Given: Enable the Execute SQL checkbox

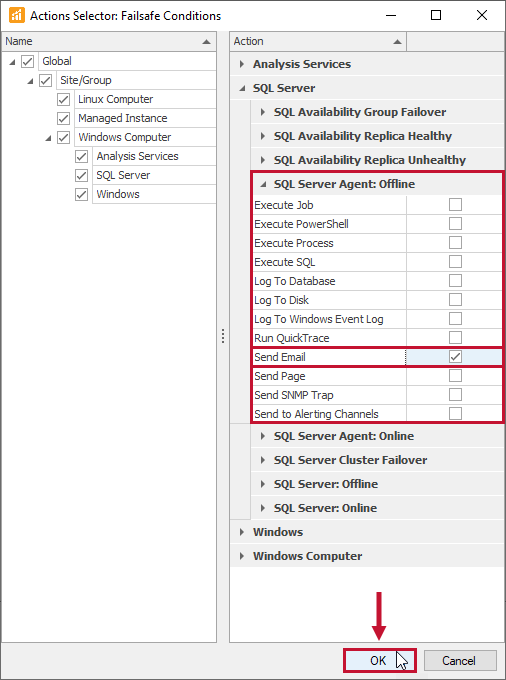Looking at the screenshot, I should tap(455, 262).
